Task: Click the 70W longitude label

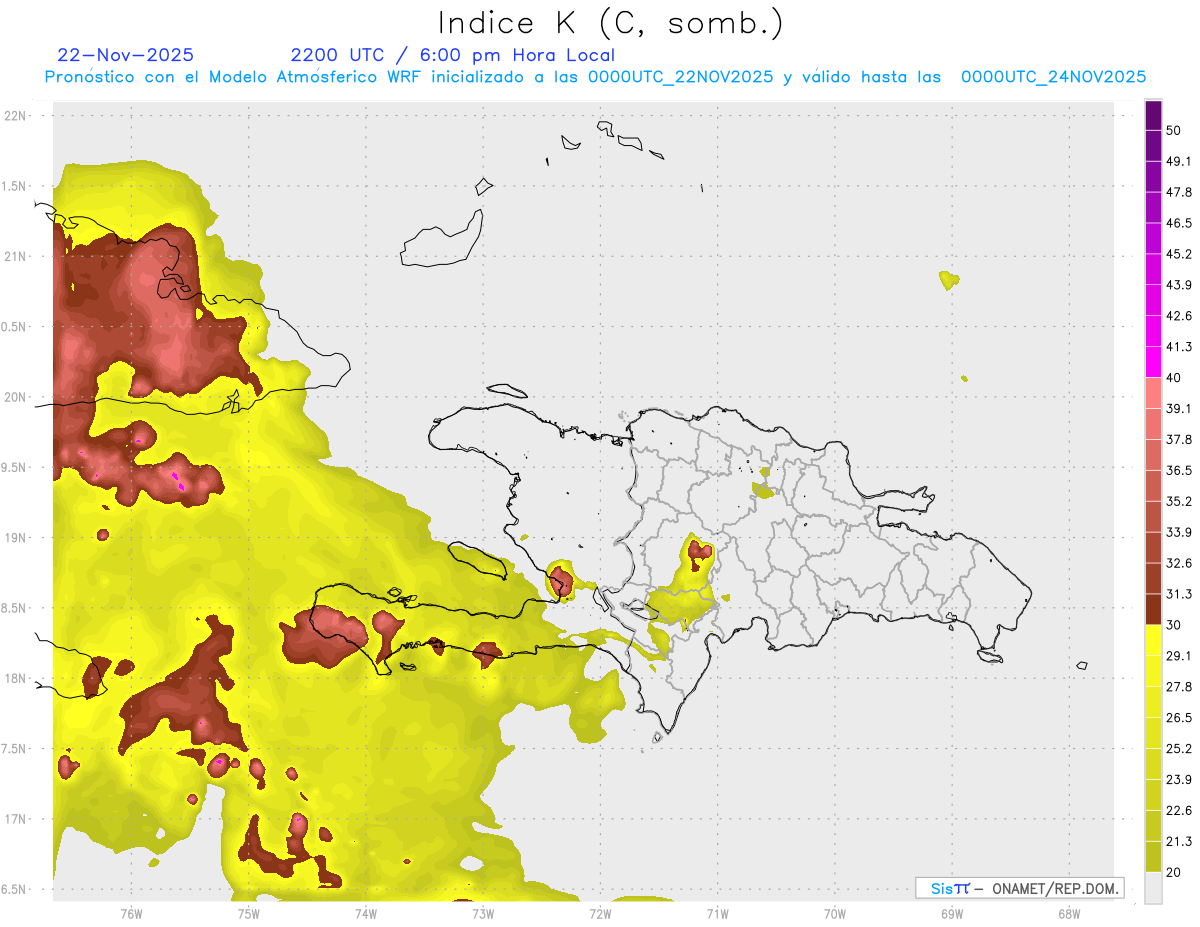Action: tap(834, 913)
